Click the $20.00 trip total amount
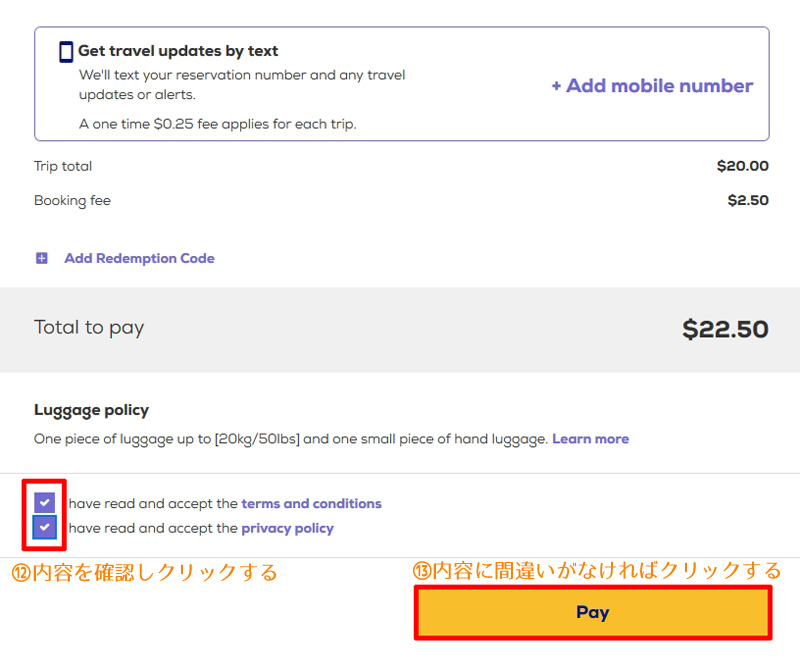 click(742, 166)
